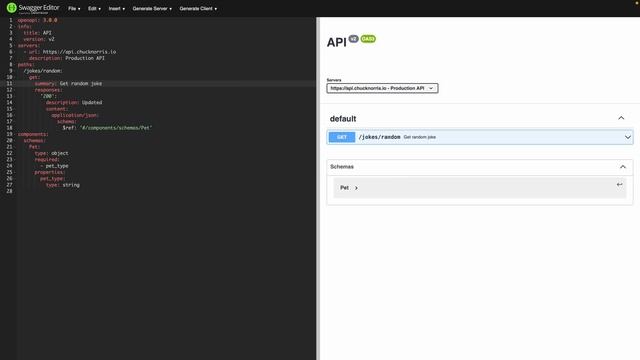Click 'application/json:' line in editor
Screen dimensions: 640x360
pos(75,116)
